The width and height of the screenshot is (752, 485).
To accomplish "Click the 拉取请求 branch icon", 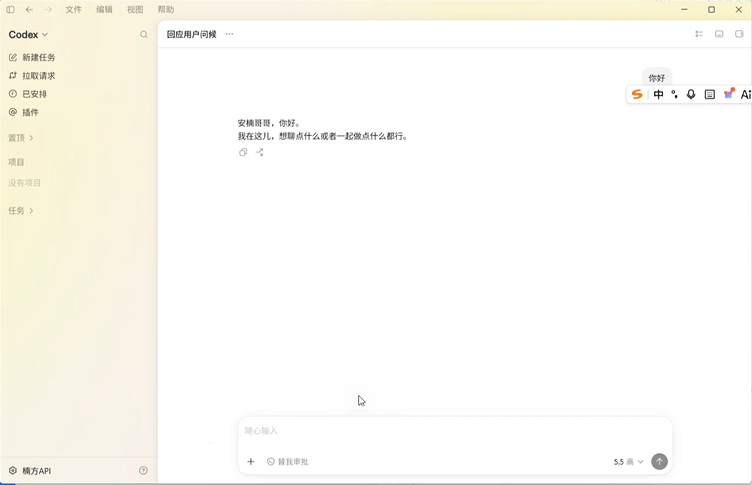I will (13, 76).
